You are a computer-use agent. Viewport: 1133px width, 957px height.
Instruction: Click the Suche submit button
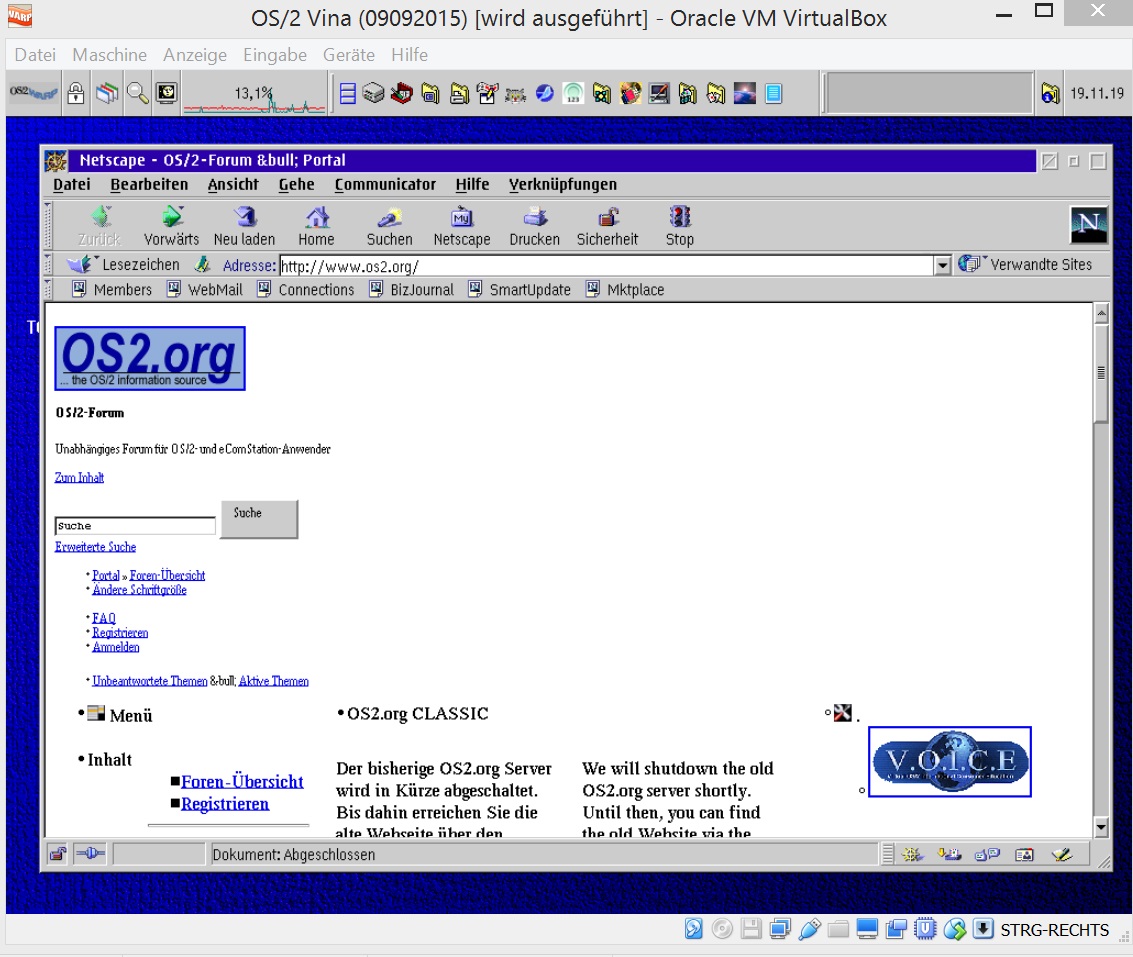pos(259,519)
